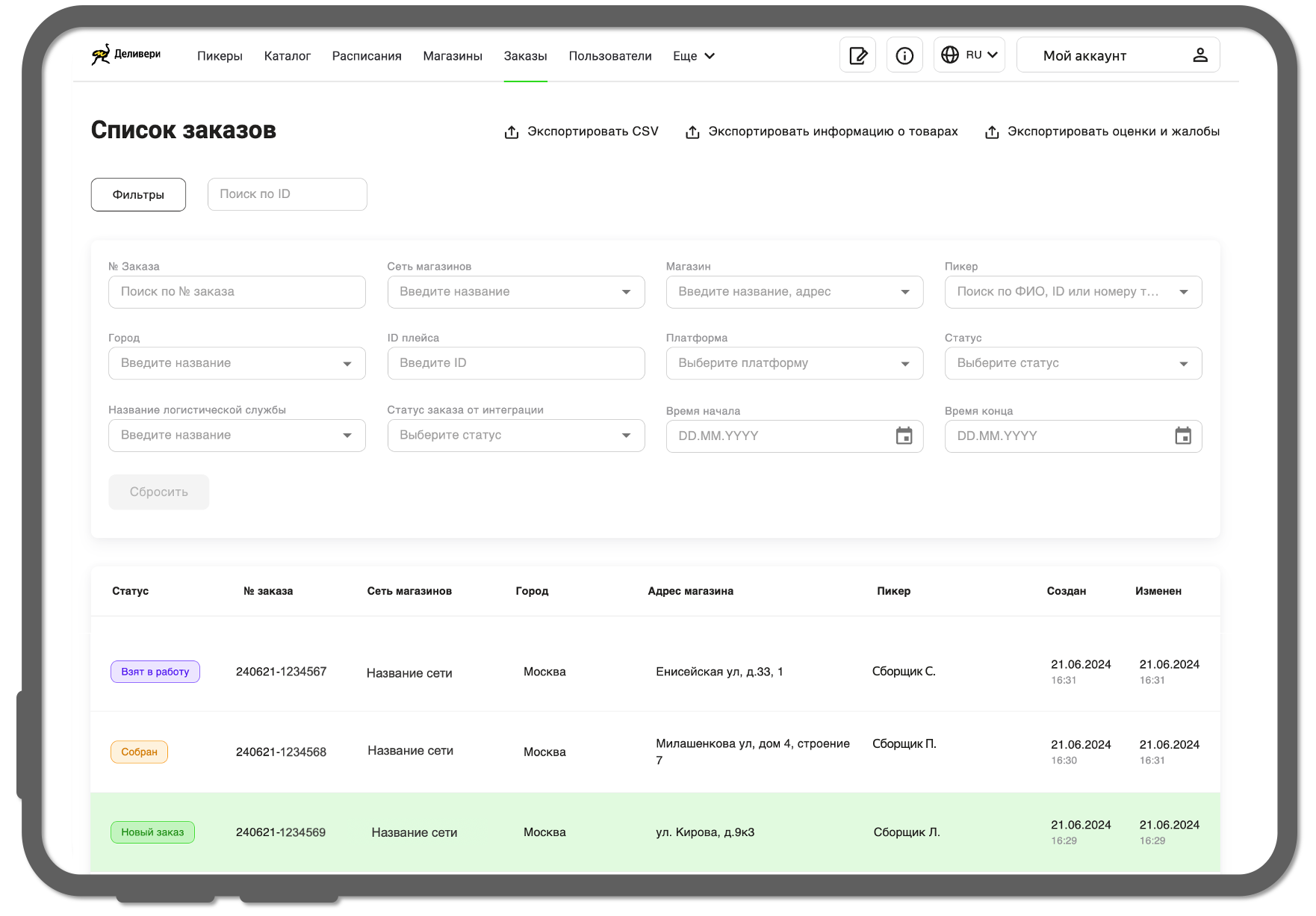Open the Платформа dropdown
Image resolution: width=1316 pixels, height=916 pixels.
904,364
